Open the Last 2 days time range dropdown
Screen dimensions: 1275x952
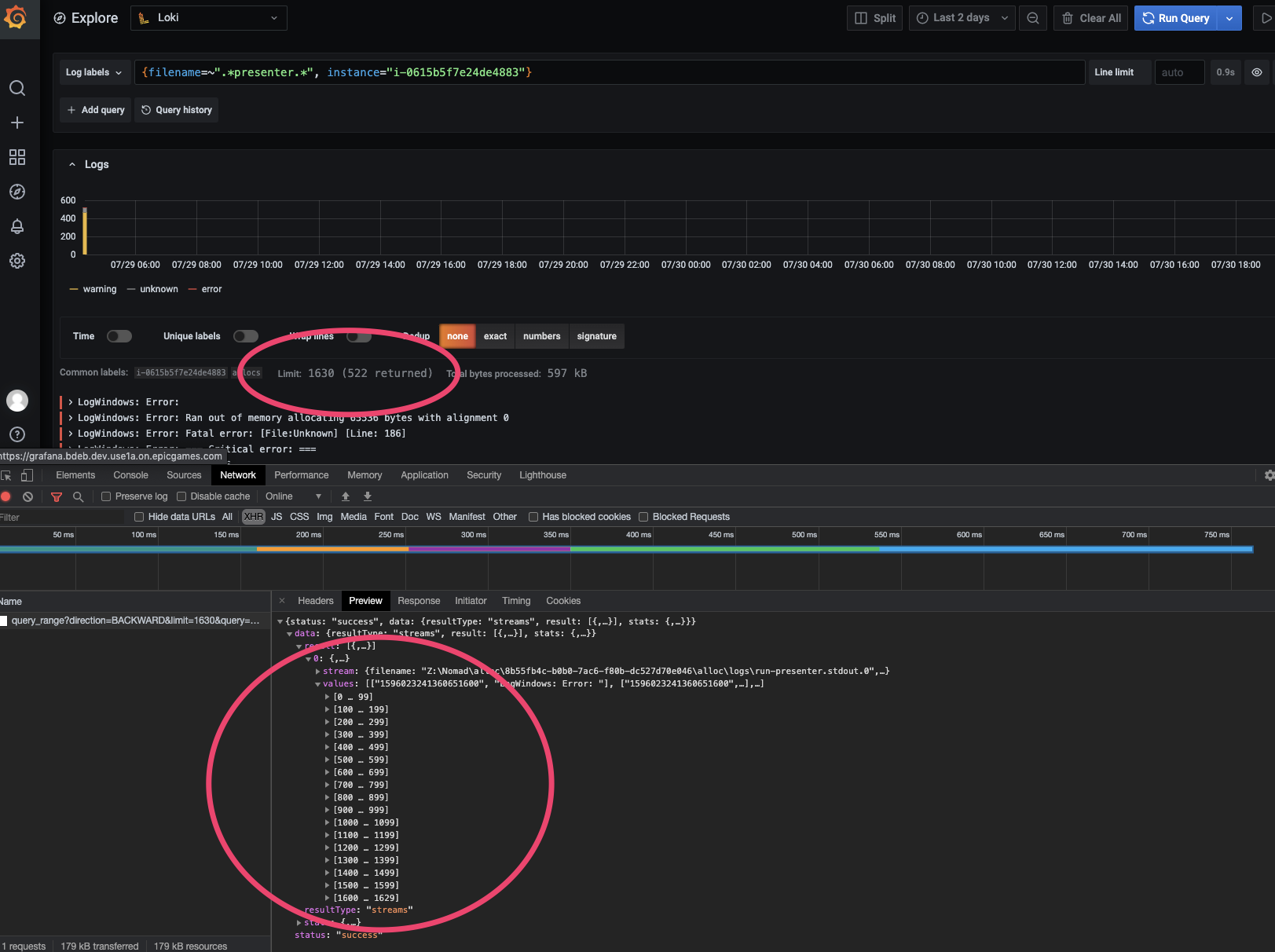pos(961,17)
